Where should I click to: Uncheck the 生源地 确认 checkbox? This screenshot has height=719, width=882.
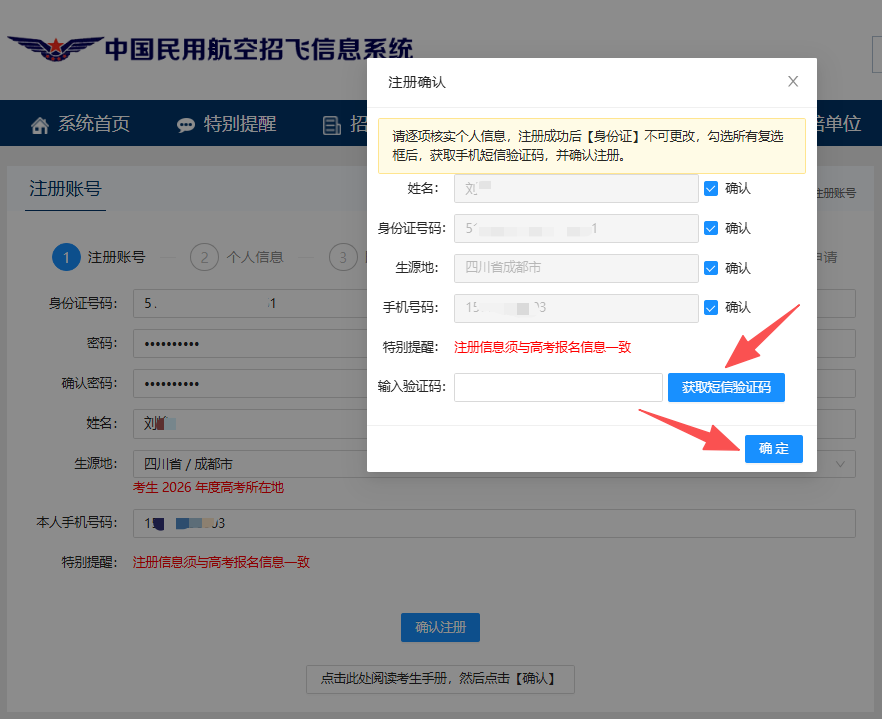(x=711, y=268)
